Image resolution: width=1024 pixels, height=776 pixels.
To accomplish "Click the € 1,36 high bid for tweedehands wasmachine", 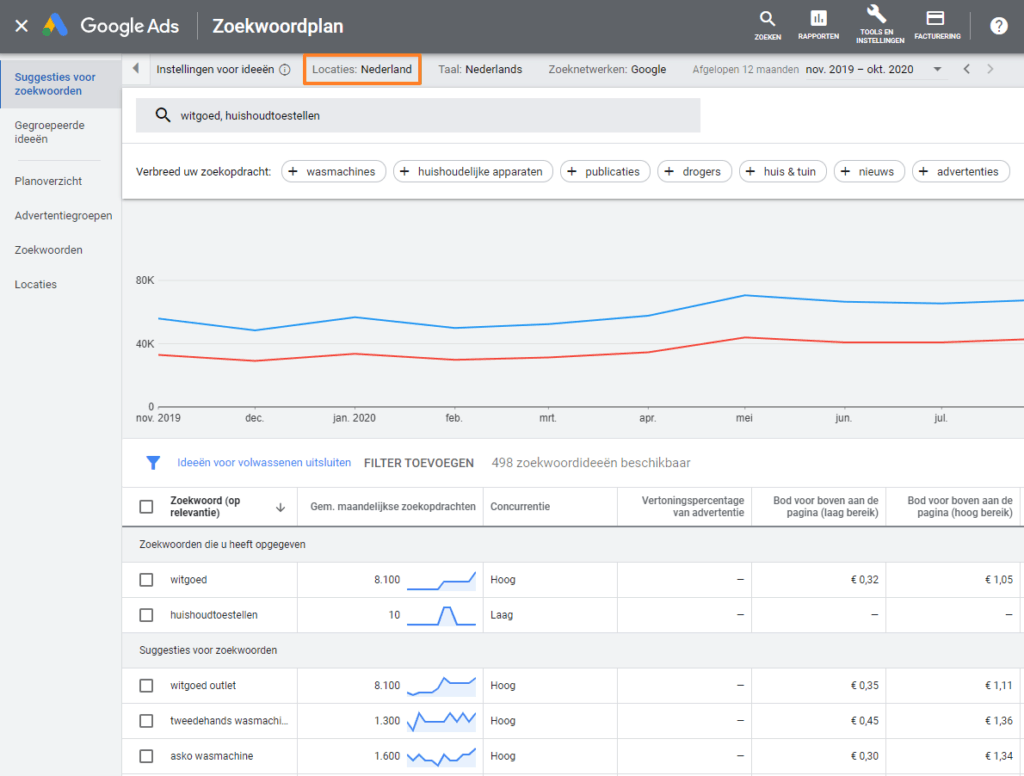I will click(x=999, y=721).
